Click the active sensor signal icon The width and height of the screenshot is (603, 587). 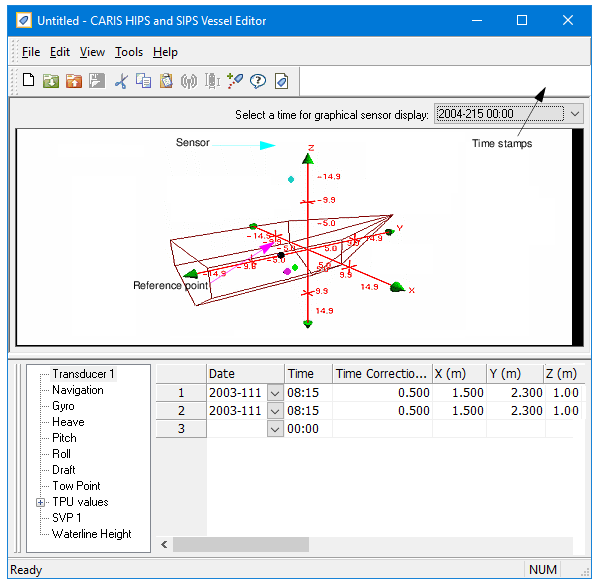click(x=189, y=81)
